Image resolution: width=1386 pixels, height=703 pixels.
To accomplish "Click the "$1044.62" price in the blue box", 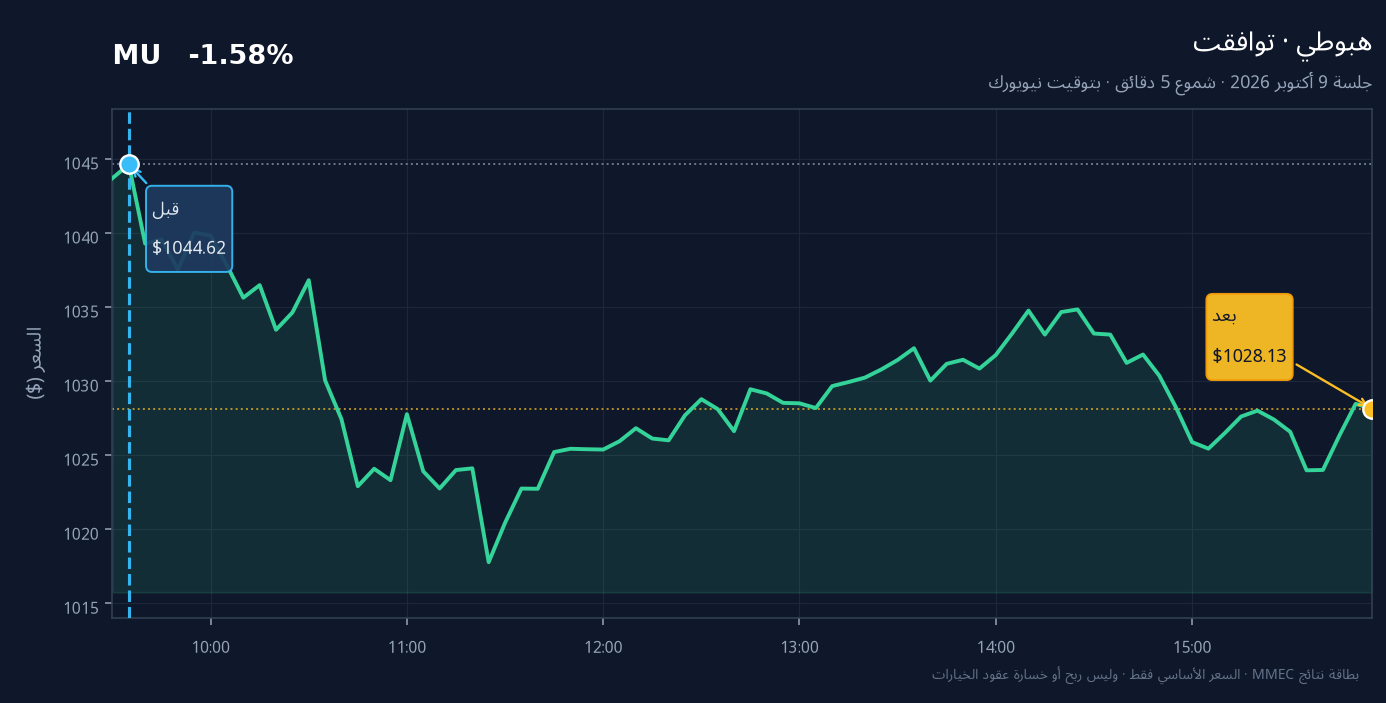I will 189,248.
